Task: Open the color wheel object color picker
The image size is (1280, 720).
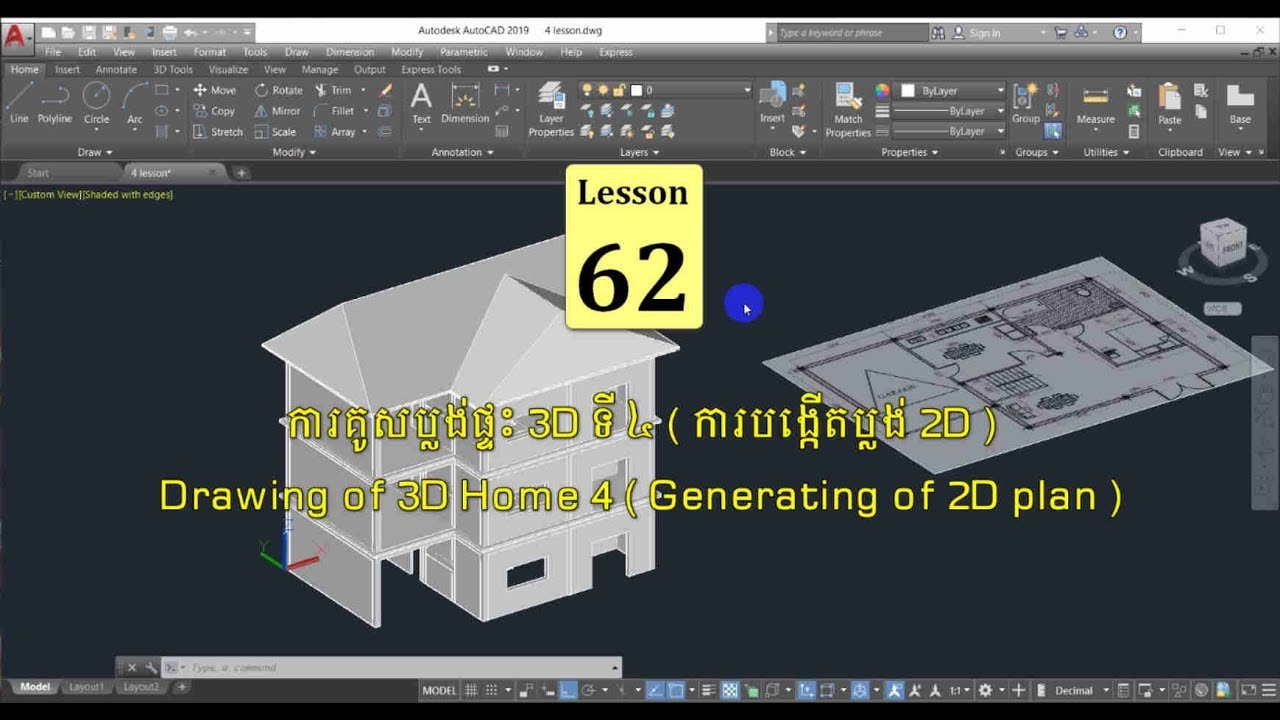Action: tap(882, 90)
